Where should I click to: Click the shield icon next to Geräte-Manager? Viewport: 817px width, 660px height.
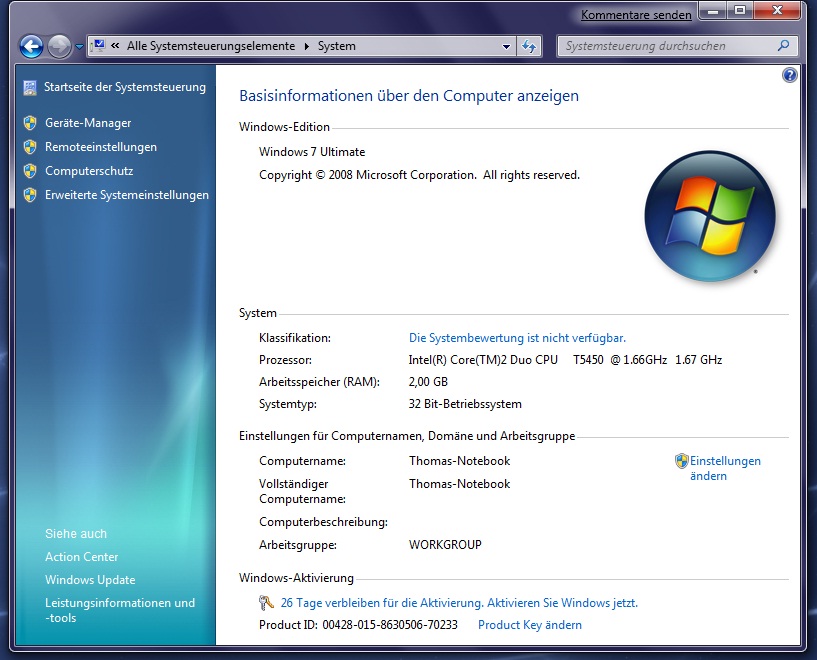[30, 123]
